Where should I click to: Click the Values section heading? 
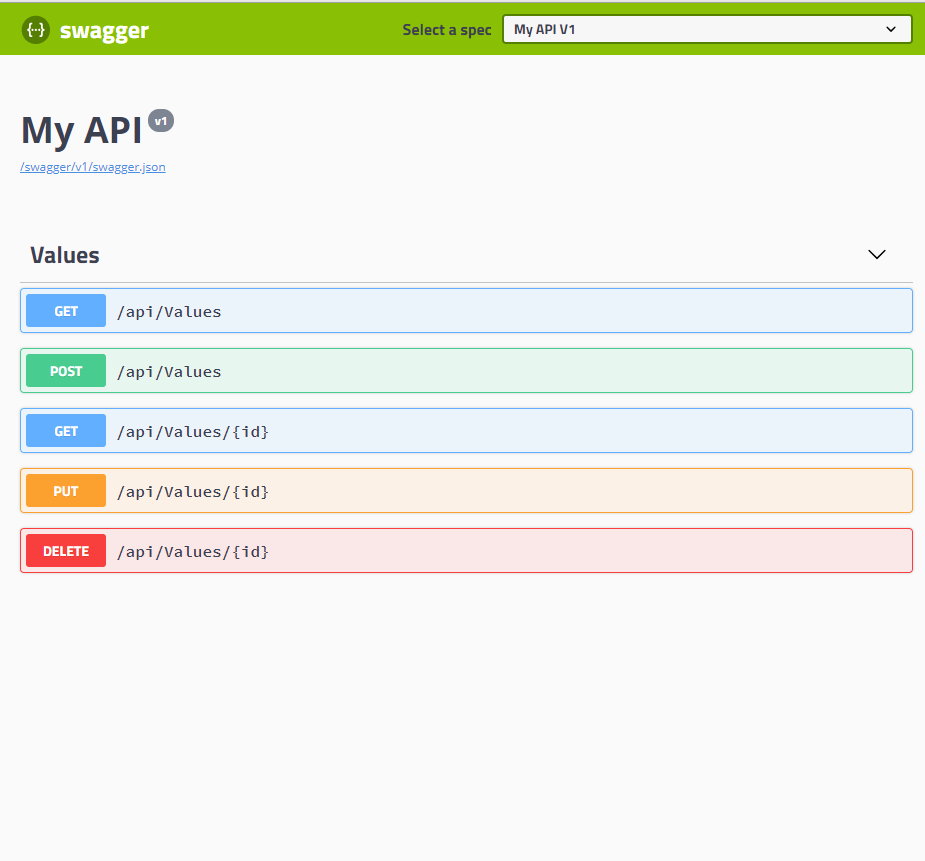(65, 255)
